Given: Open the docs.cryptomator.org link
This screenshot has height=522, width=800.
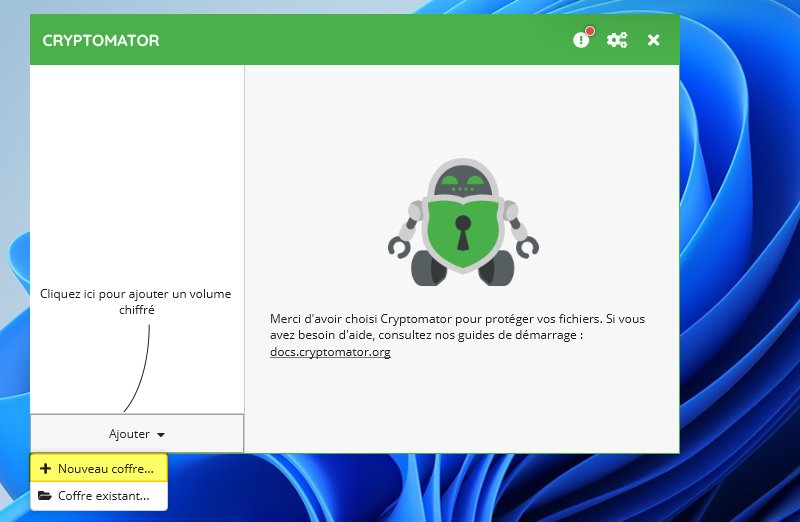Looking at the screenshot, I should click(x=330, y=352).
